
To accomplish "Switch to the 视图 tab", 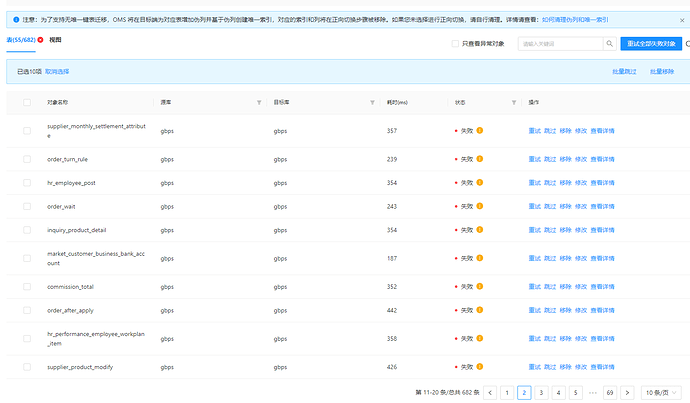I will pyautogui.click(x=55, y=40).
